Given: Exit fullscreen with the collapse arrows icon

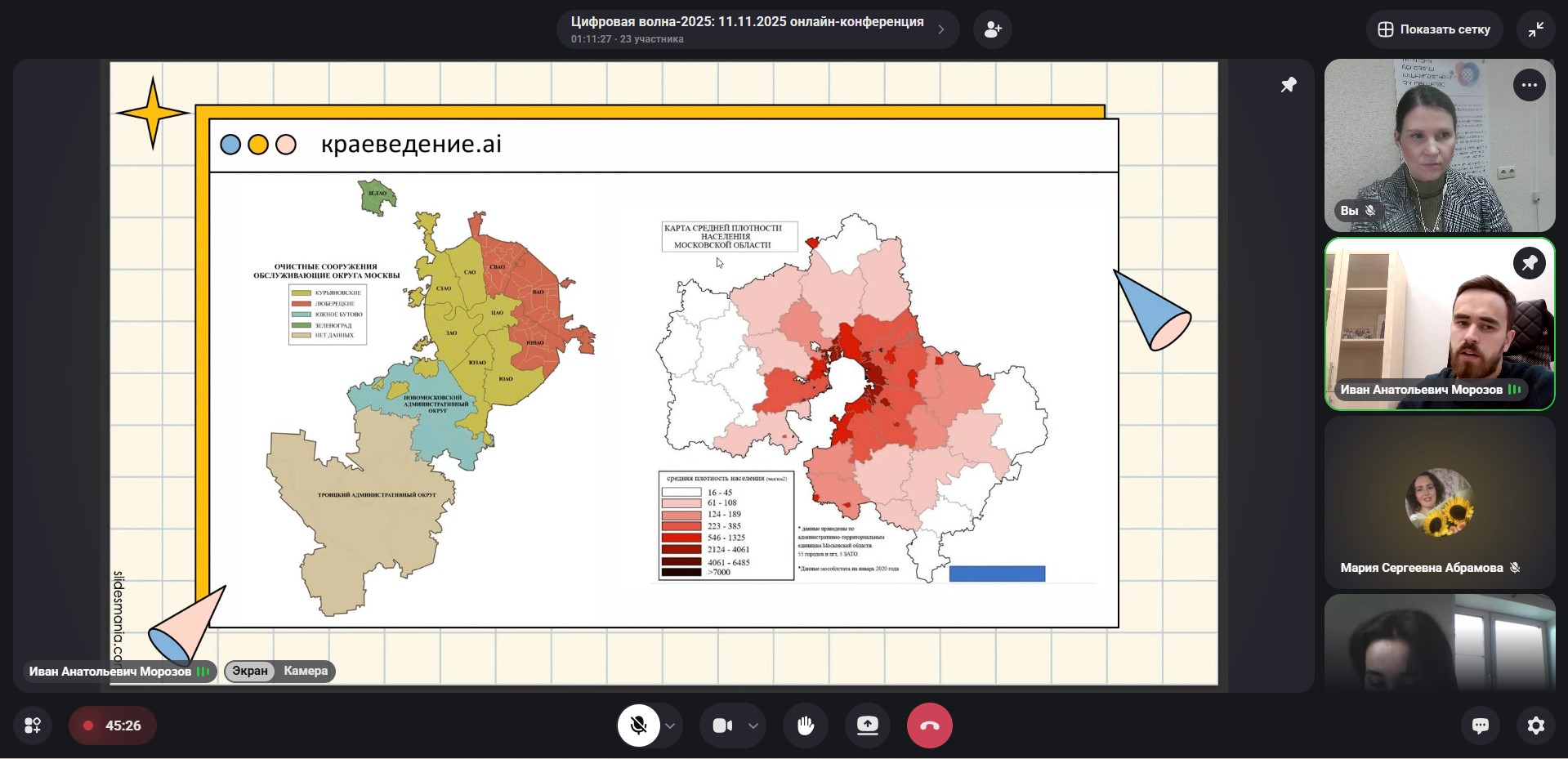Looking at the screenshot, I should click(1535, 29).
